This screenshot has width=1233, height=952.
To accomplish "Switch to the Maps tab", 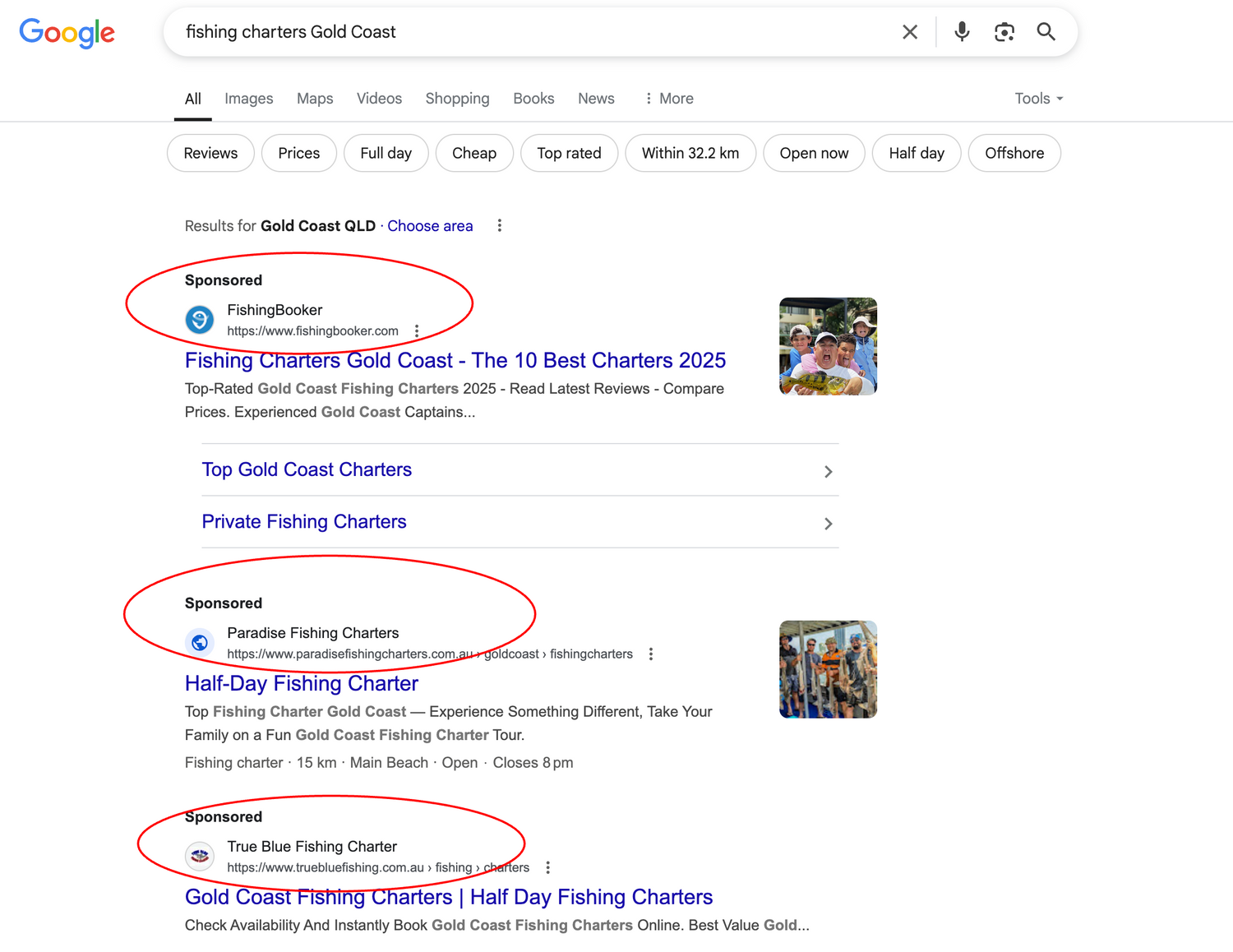I will point(315,99).
